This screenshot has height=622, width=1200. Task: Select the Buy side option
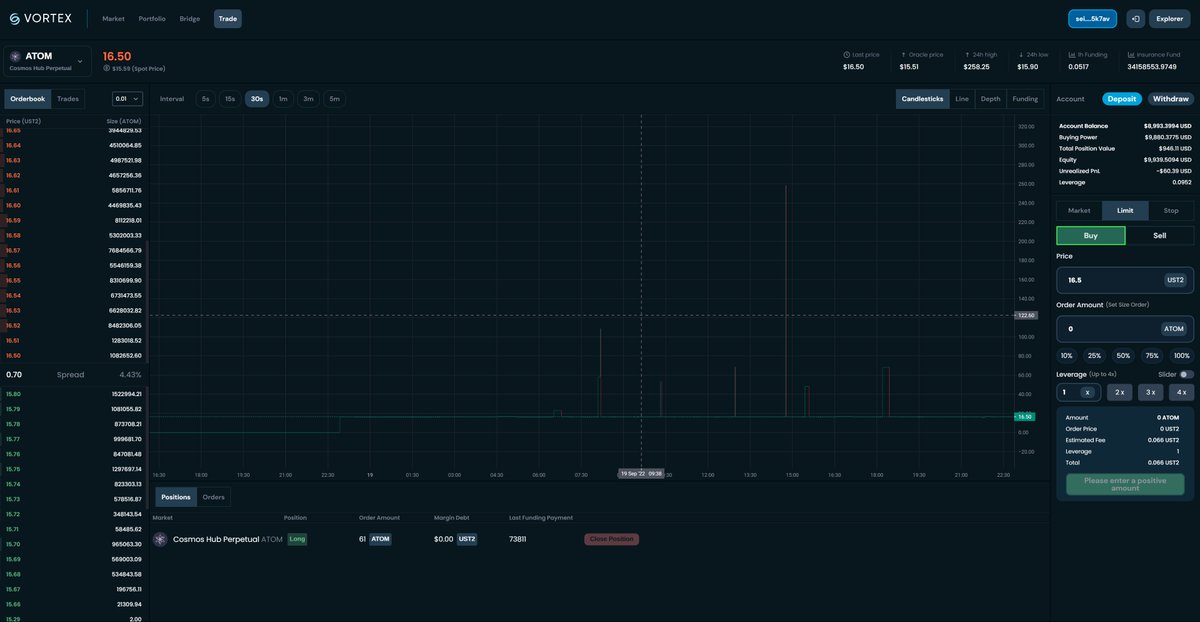[x=1091, y=235]
